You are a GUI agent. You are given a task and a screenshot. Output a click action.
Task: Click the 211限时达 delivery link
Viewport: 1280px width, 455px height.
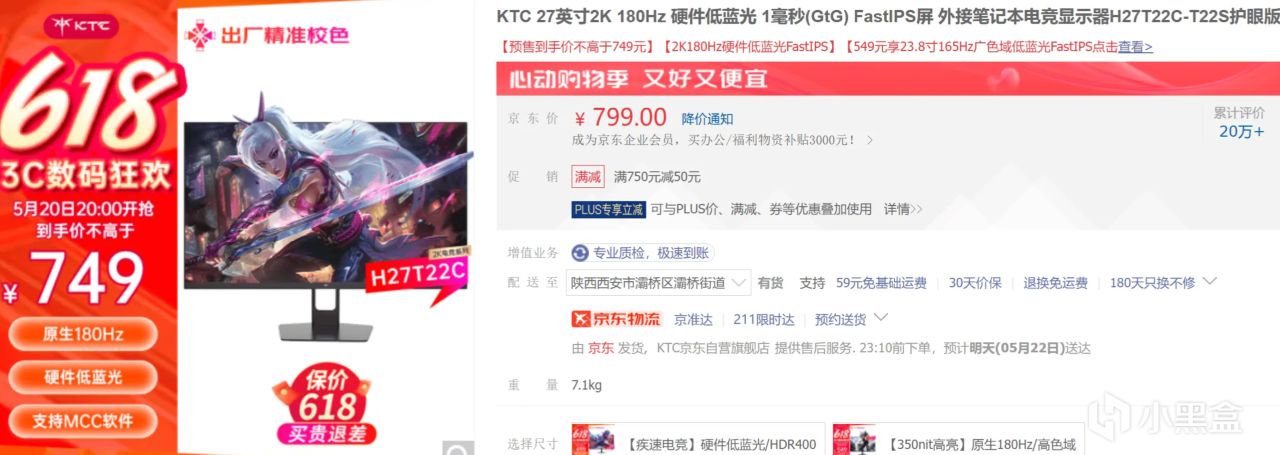763,319
